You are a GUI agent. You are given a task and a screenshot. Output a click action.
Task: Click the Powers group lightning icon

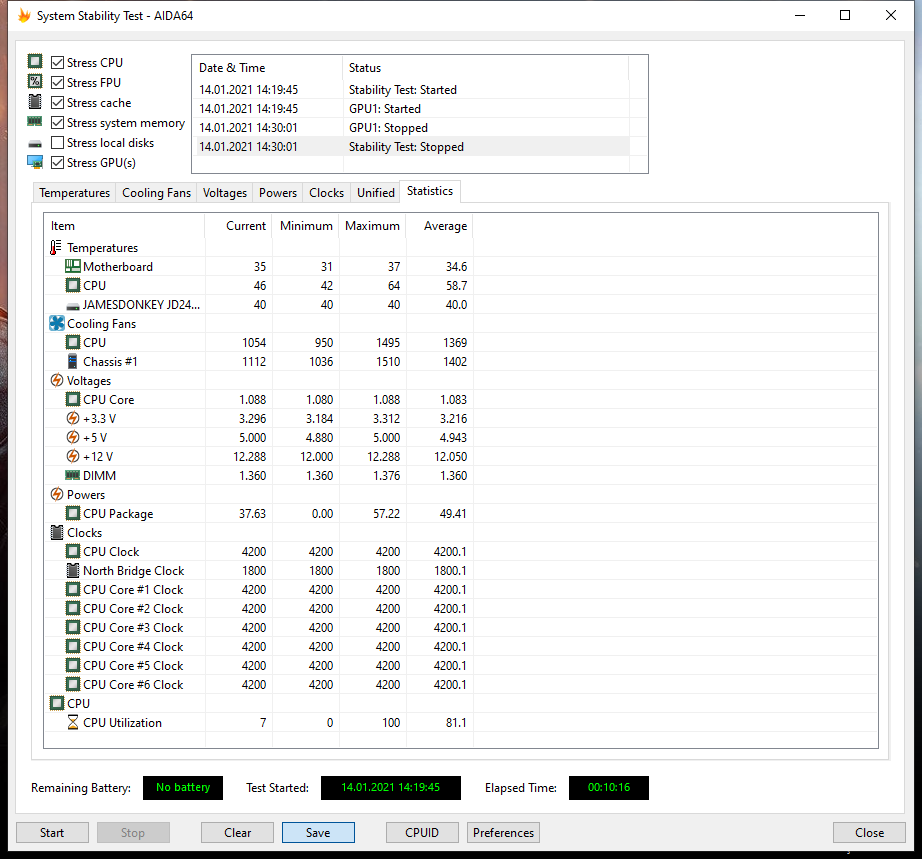pos(56,494)
